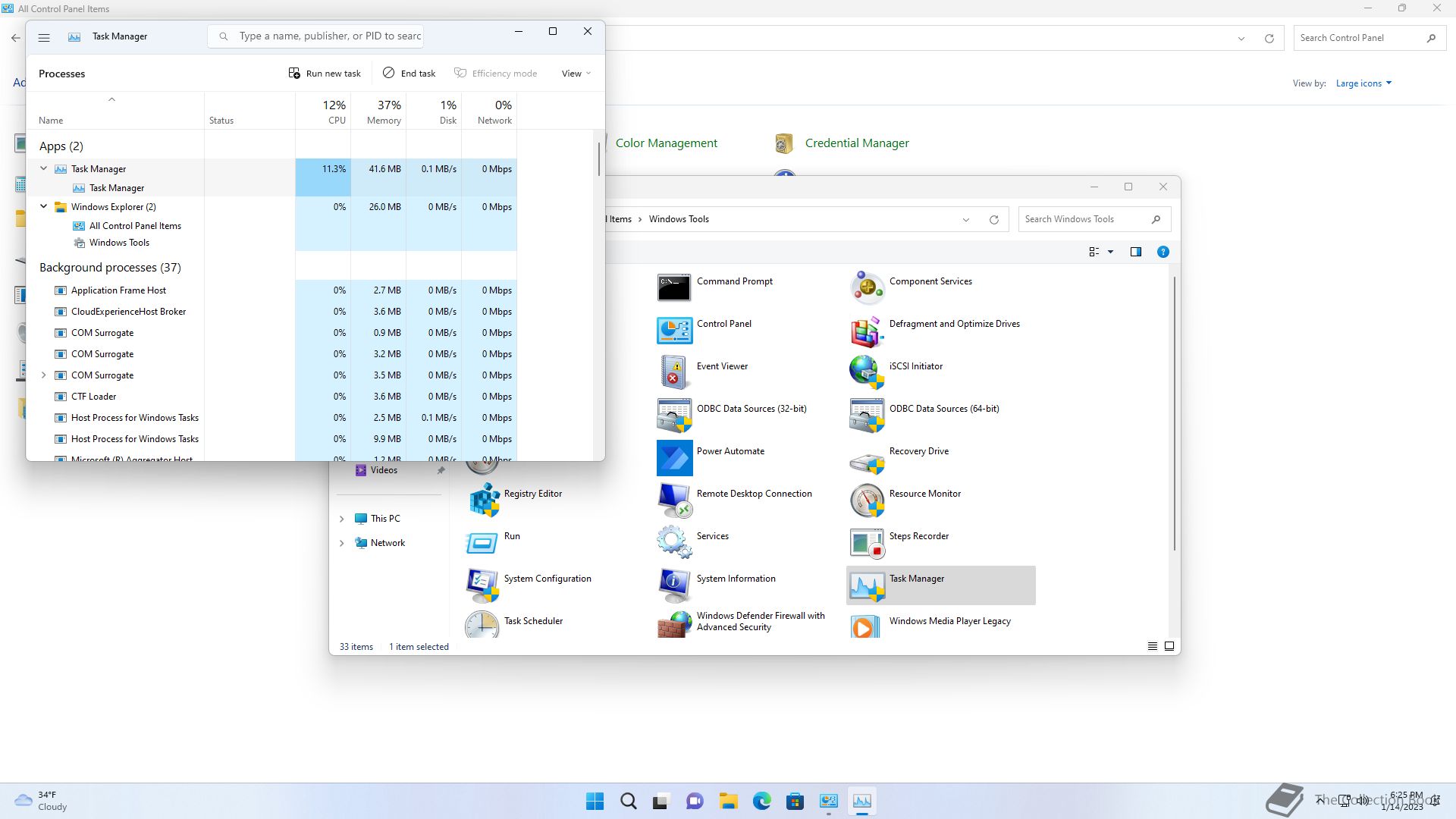The image size is (1456, 819).
Task: Select Task Manager icon in Windows Tools
Action: tap(866, 585)
